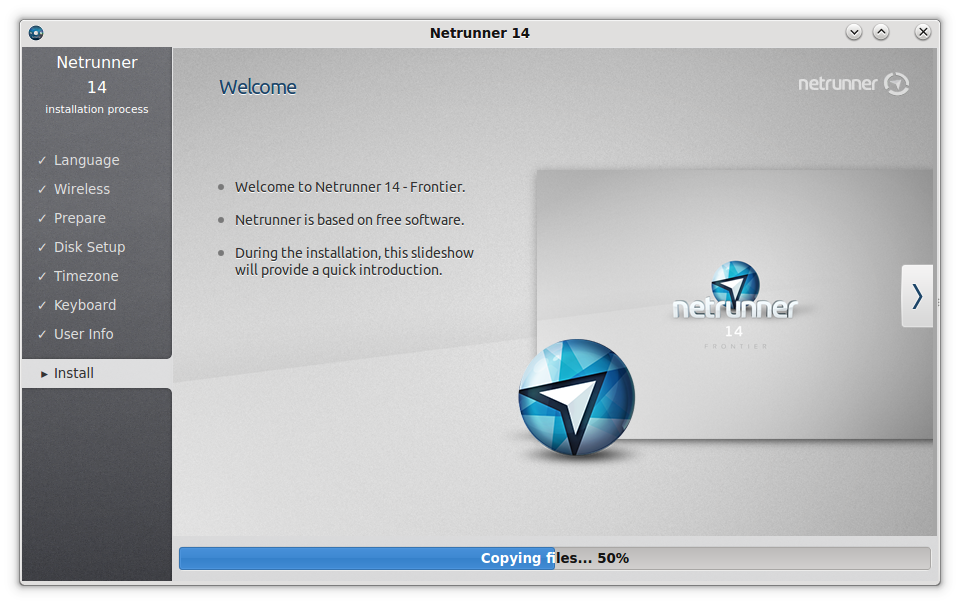This screenshot has width=960, height=605.
Task: Click the Netrunner 14 Frontier slide image
Action: [735, 304]
